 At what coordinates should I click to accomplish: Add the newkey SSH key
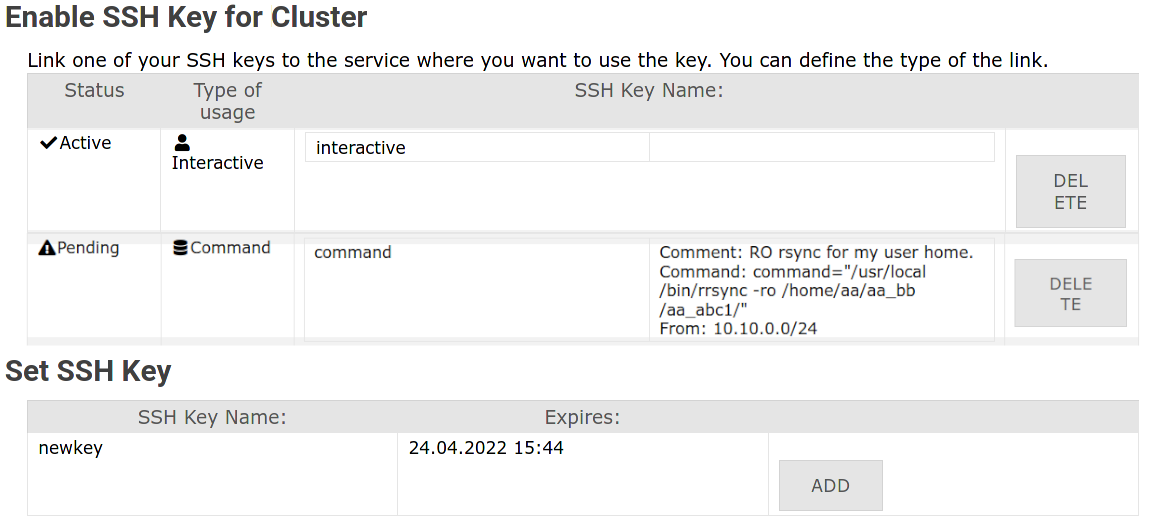pos(830,486)
